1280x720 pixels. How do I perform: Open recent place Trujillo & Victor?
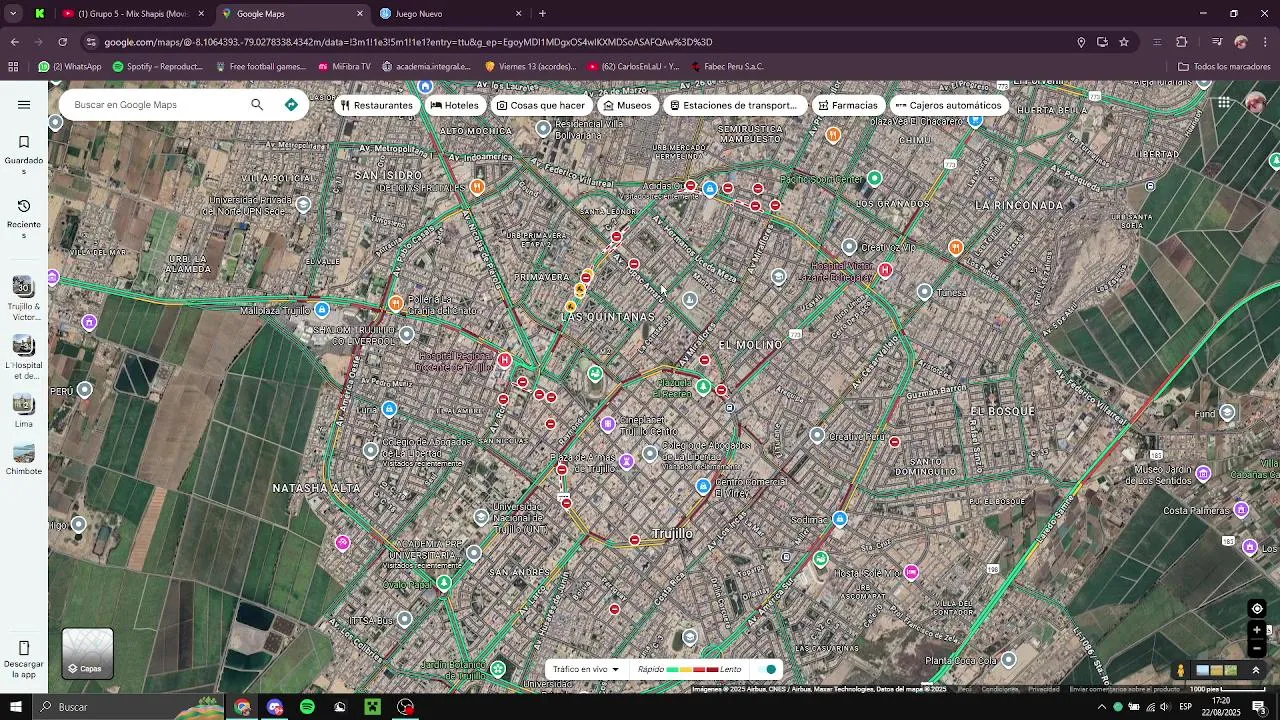[x=24, y=297]
